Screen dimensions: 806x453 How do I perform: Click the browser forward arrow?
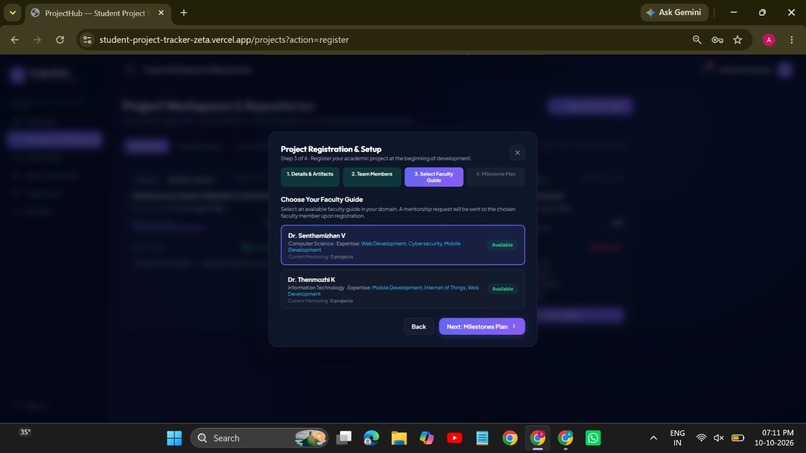point(37,40)
